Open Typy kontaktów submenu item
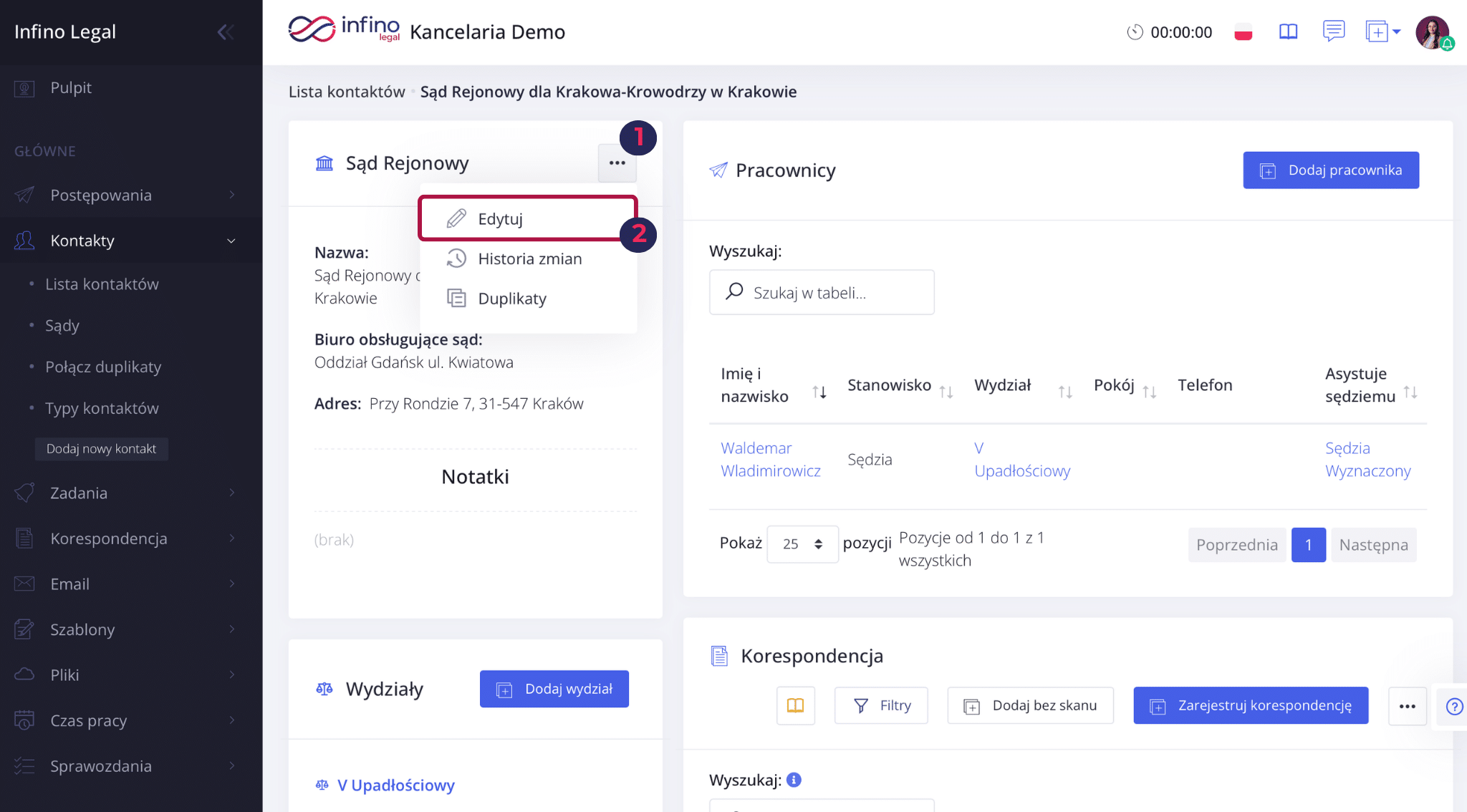 (102, 408)
